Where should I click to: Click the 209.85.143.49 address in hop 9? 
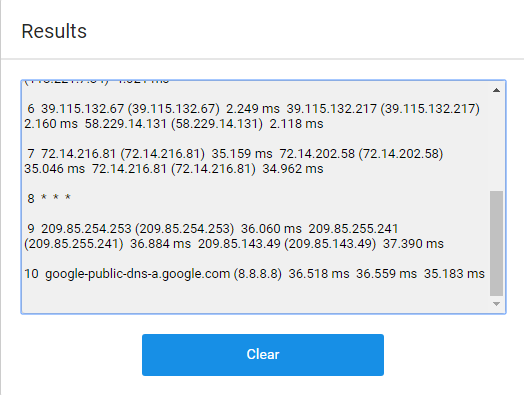point(239,244)
